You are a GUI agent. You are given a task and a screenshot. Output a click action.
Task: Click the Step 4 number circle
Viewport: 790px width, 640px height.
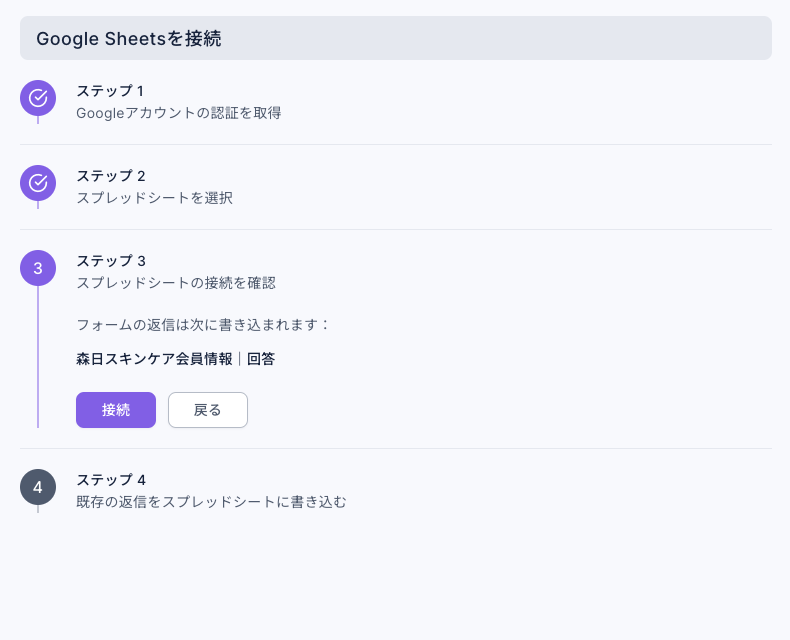(38, 487)
